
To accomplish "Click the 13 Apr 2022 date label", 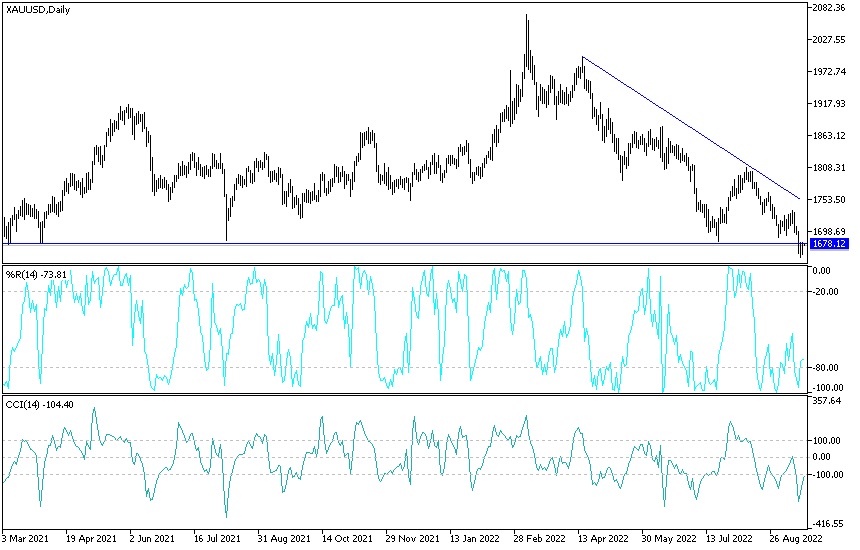I will coord(603,538).
